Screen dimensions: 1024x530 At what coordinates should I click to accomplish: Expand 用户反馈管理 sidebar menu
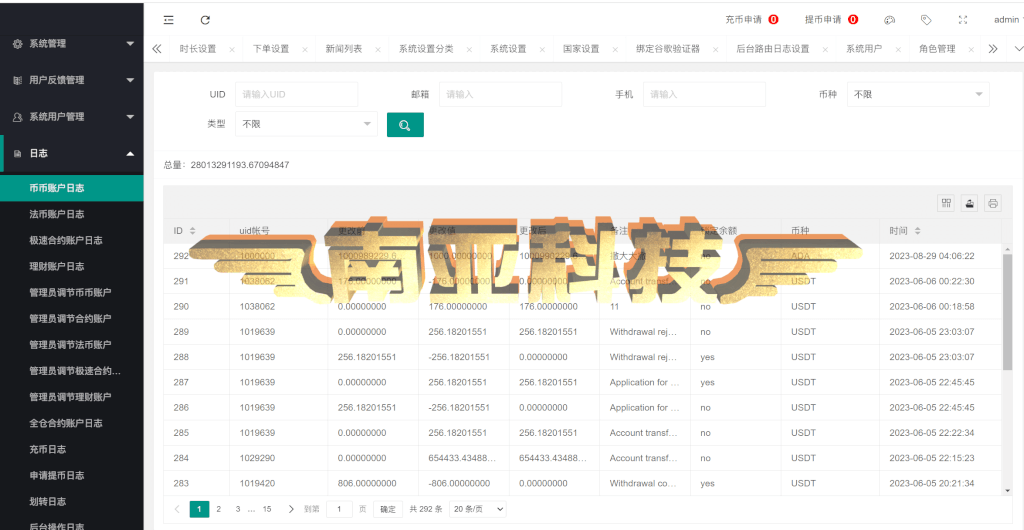[x=72, y=80]
